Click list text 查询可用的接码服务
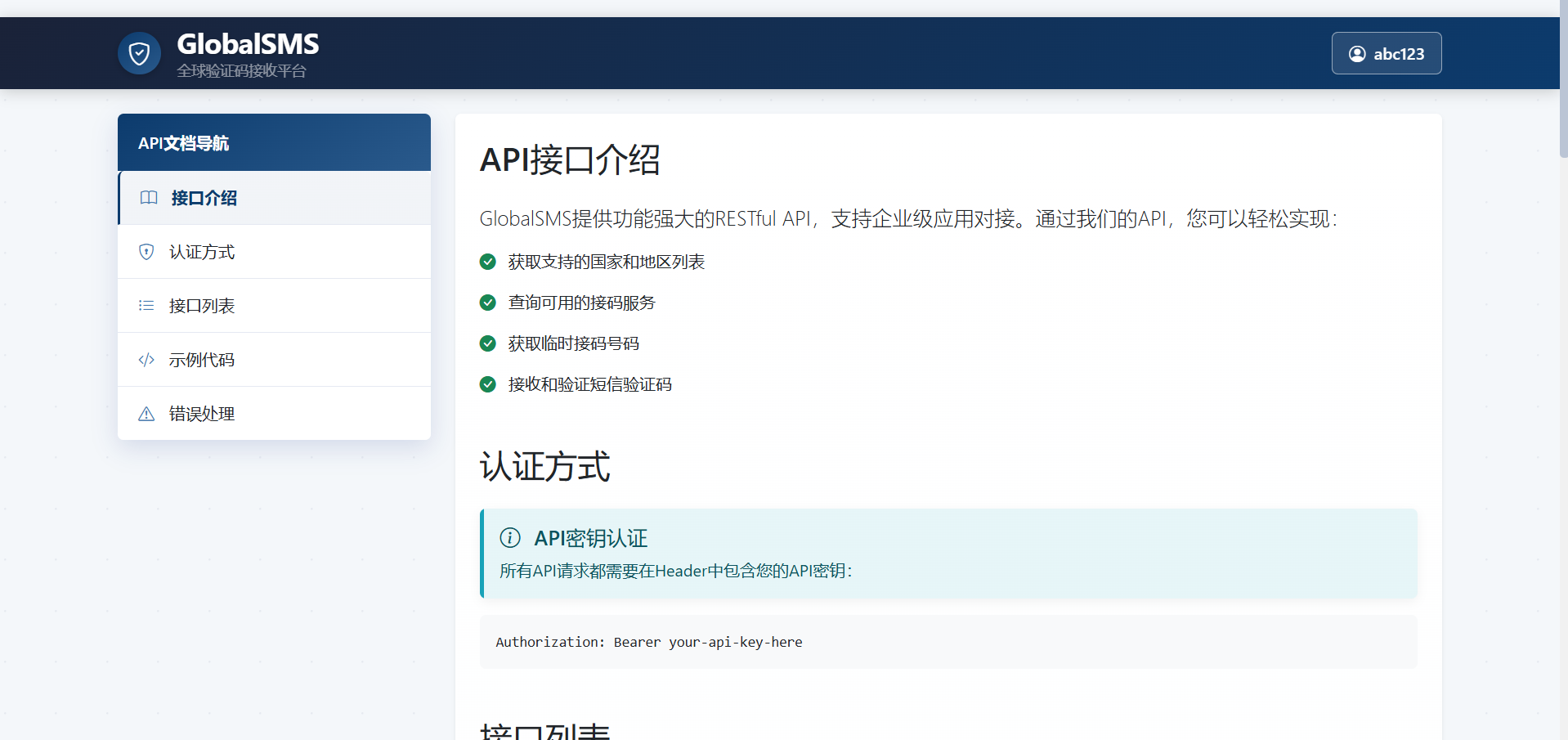Image resolution: width=1568 pixels, height=740 pixels. tap(582, 303)
